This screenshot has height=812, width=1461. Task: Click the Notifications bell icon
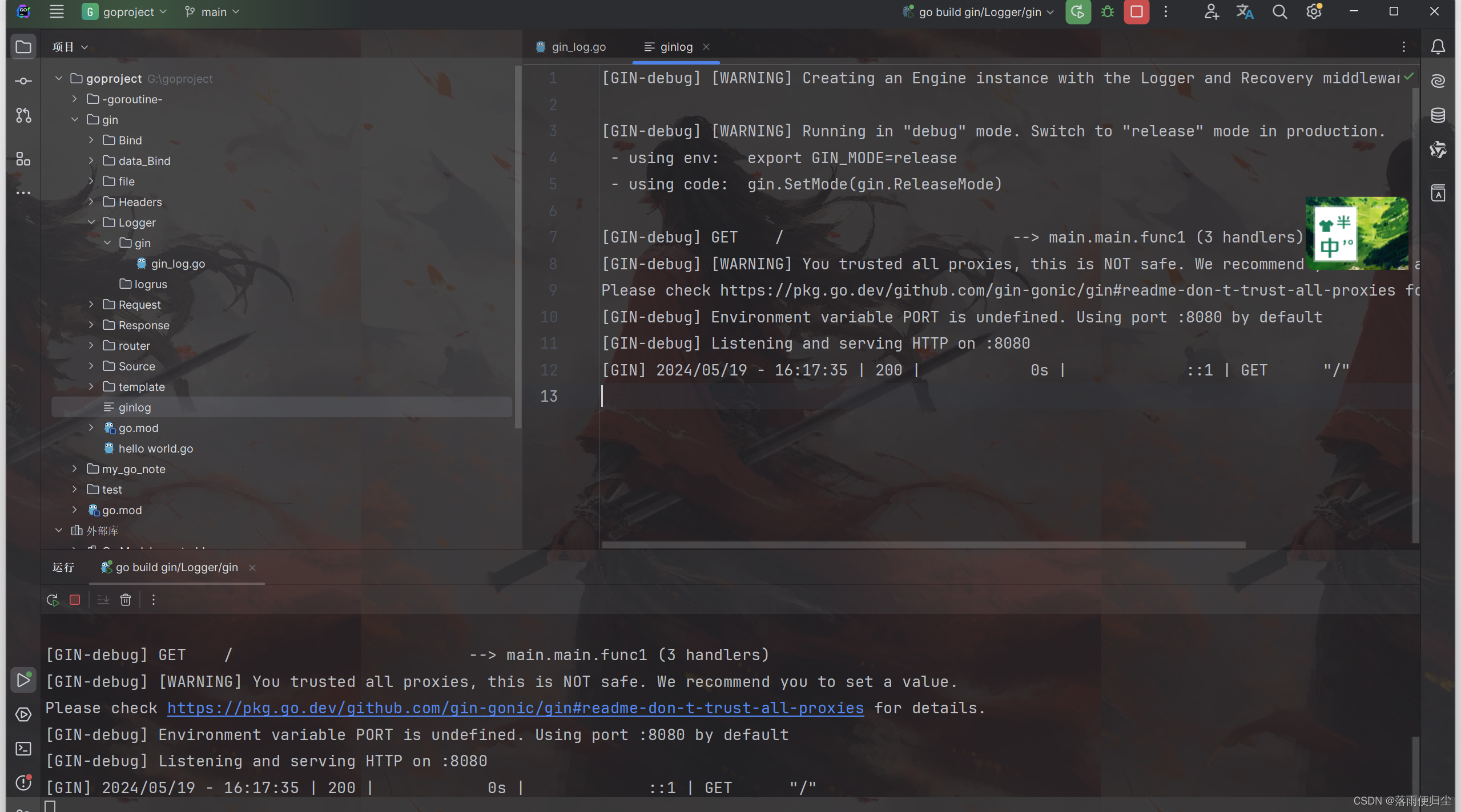(x=1438, y=46)
